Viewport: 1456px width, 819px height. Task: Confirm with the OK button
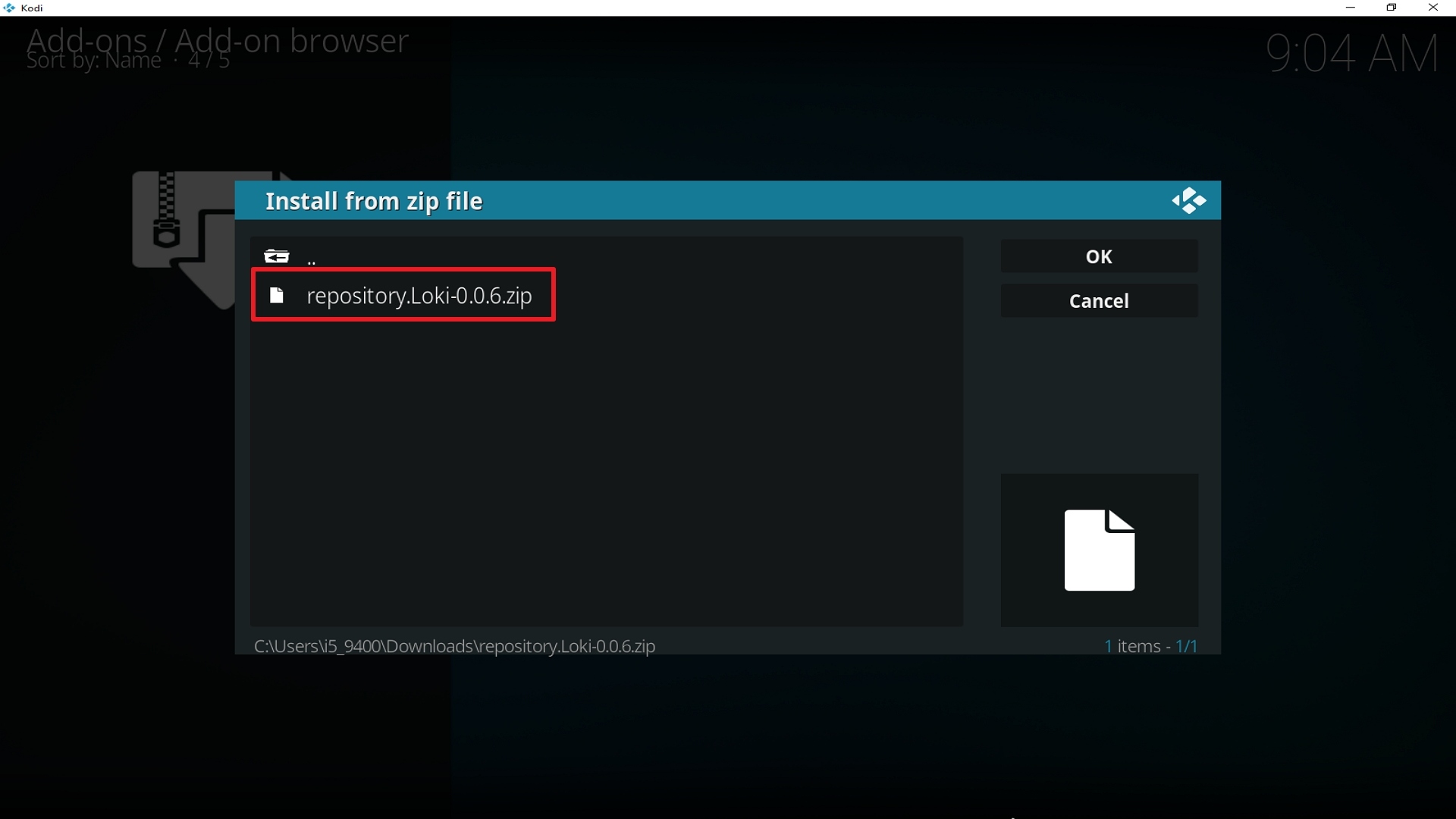1100,256
